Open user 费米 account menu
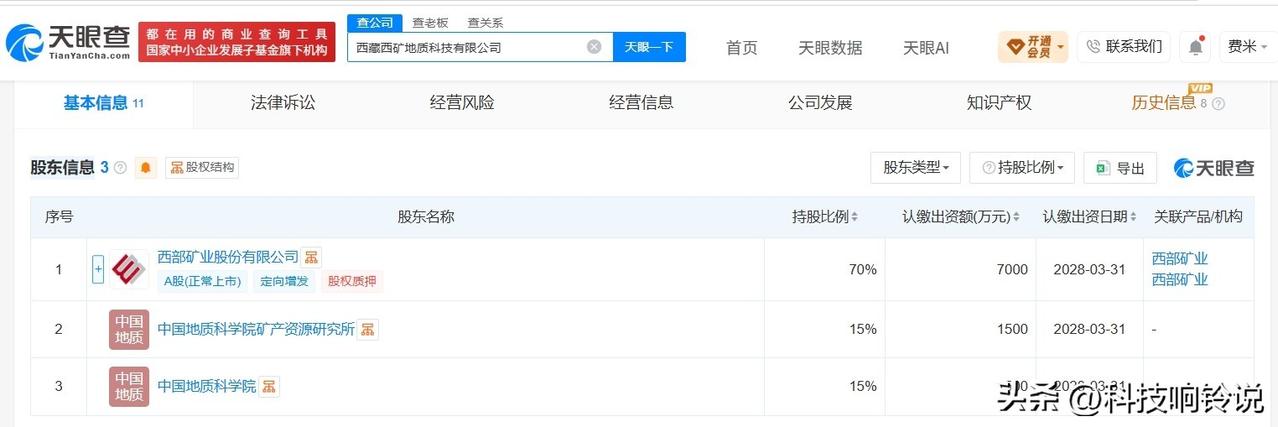This screenshot has width=1278, height=427. pyautogui.click(x=1247, y=47)
